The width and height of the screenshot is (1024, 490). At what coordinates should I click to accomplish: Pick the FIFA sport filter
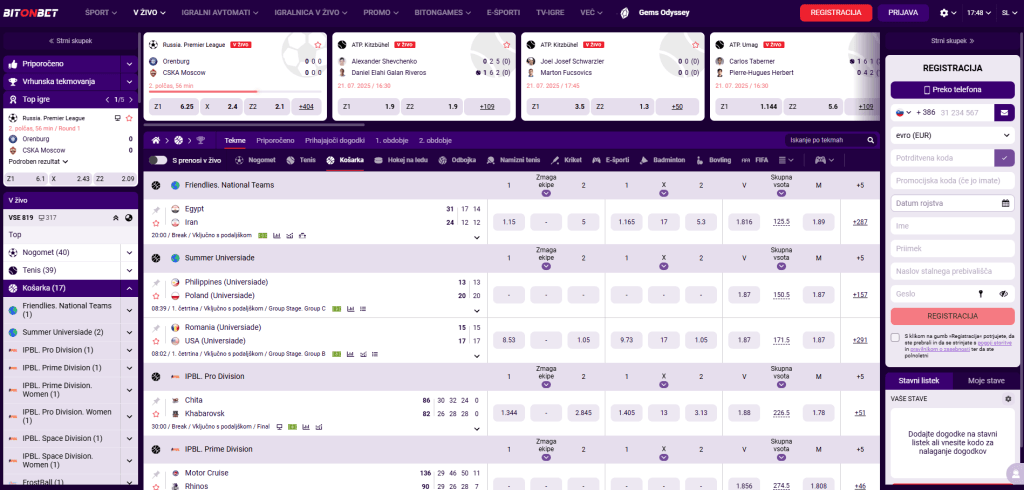pyautogui.click(x=756, y=159)
